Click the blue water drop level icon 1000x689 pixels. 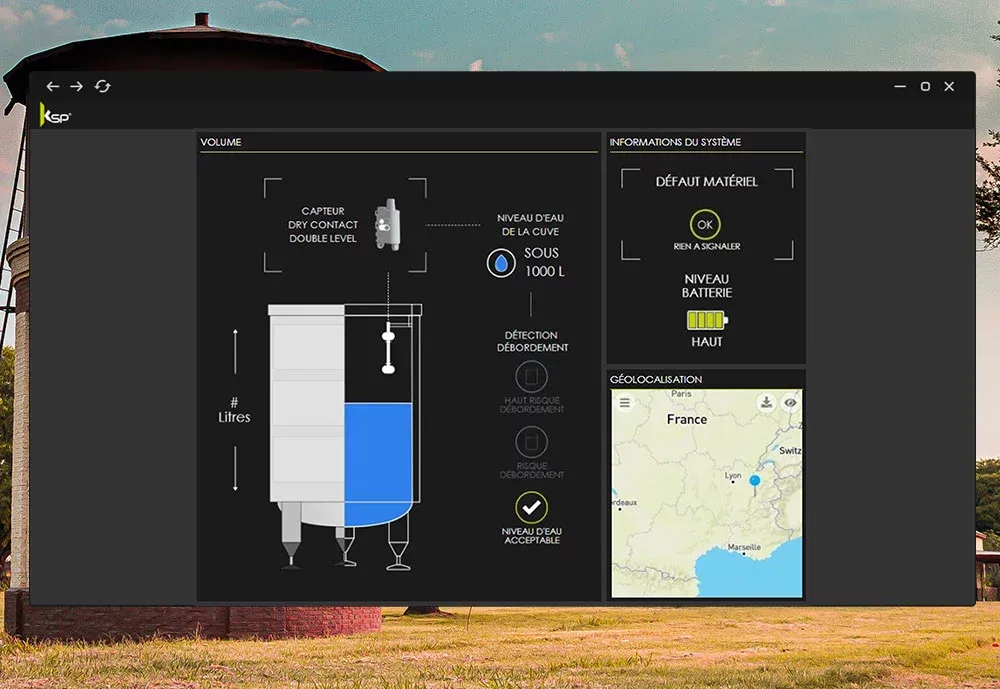point(500,263)
